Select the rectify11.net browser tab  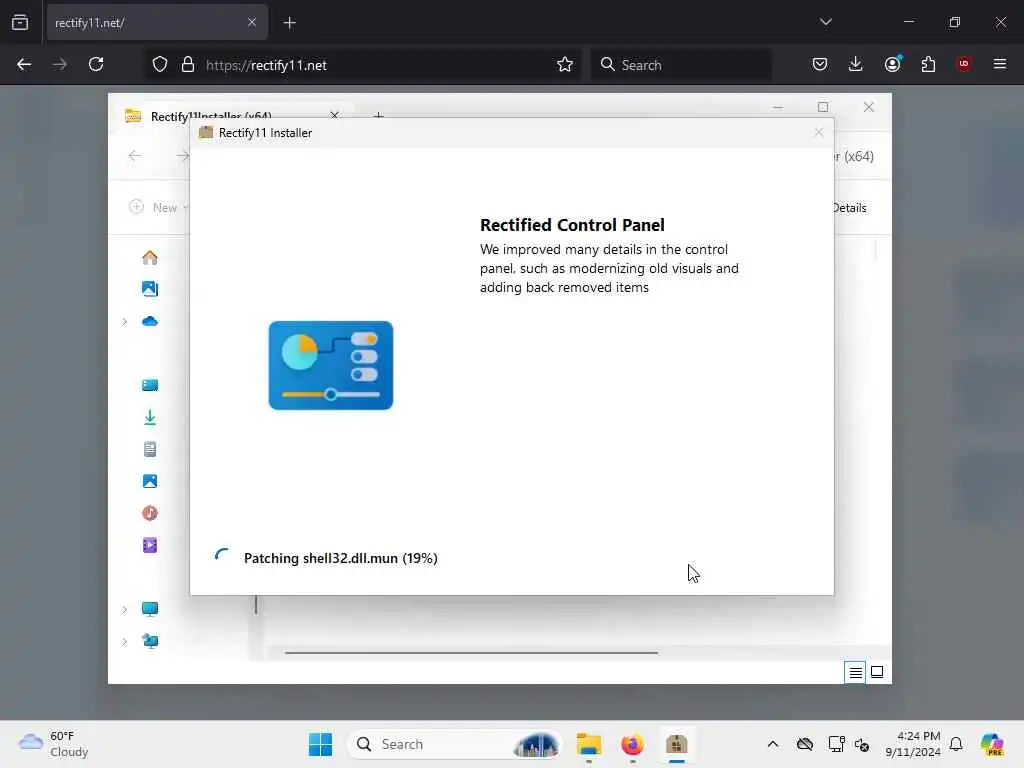click(157, 23)
